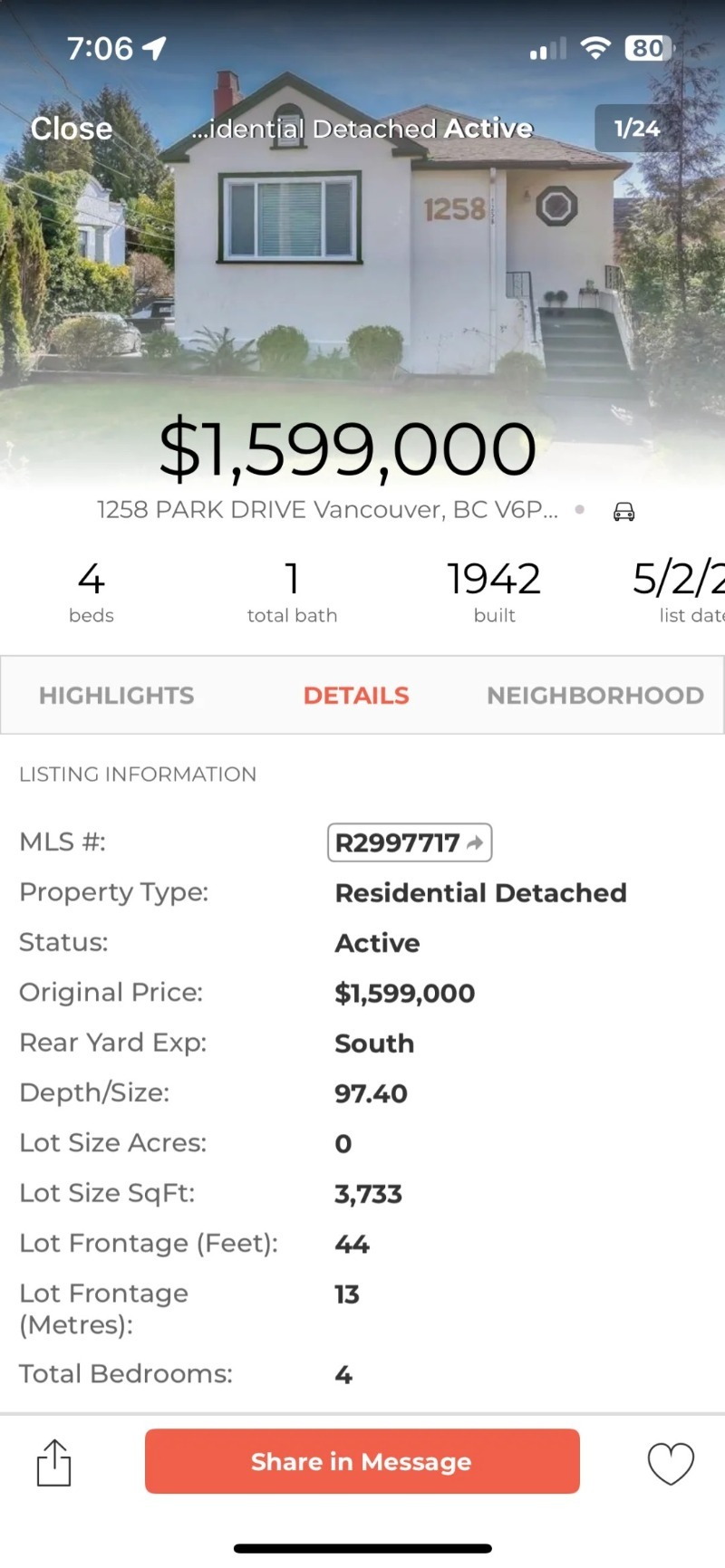
Task: Tap the 1258 Park Drive address
Action: (x=327, y=510)
